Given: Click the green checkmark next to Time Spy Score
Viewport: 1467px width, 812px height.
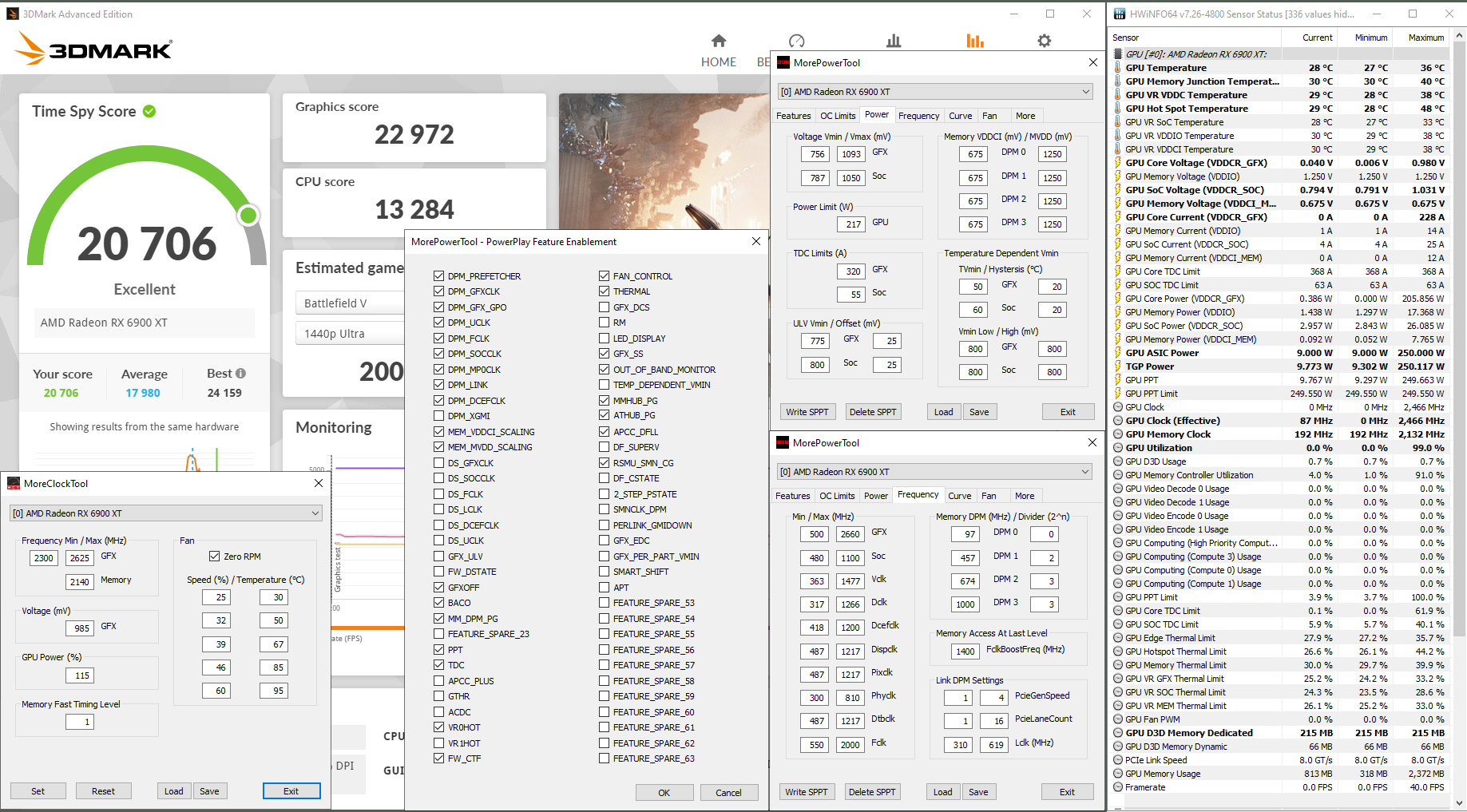Looking at the screenshot, I should click(149, 111).
